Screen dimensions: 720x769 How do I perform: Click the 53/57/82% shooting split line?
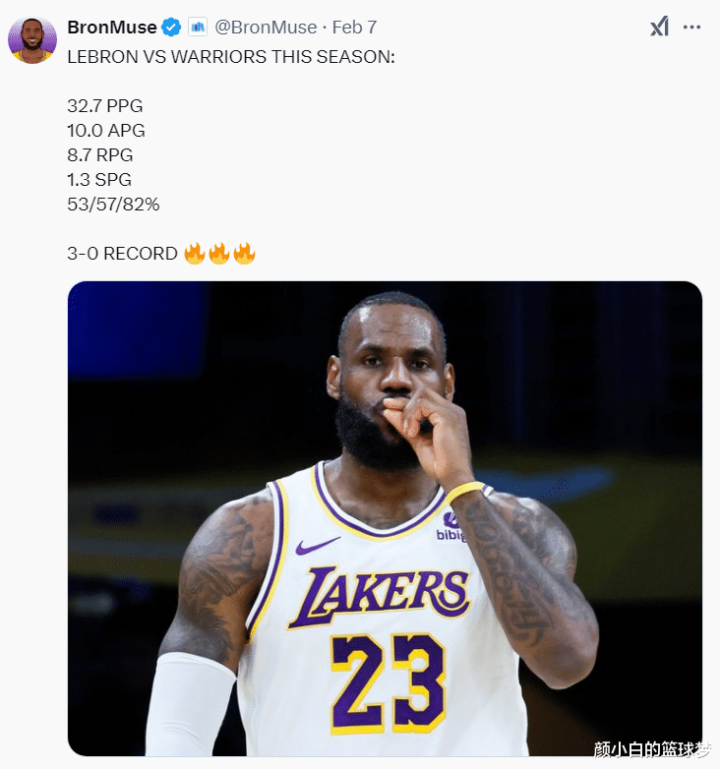click(x=113, y=204)
